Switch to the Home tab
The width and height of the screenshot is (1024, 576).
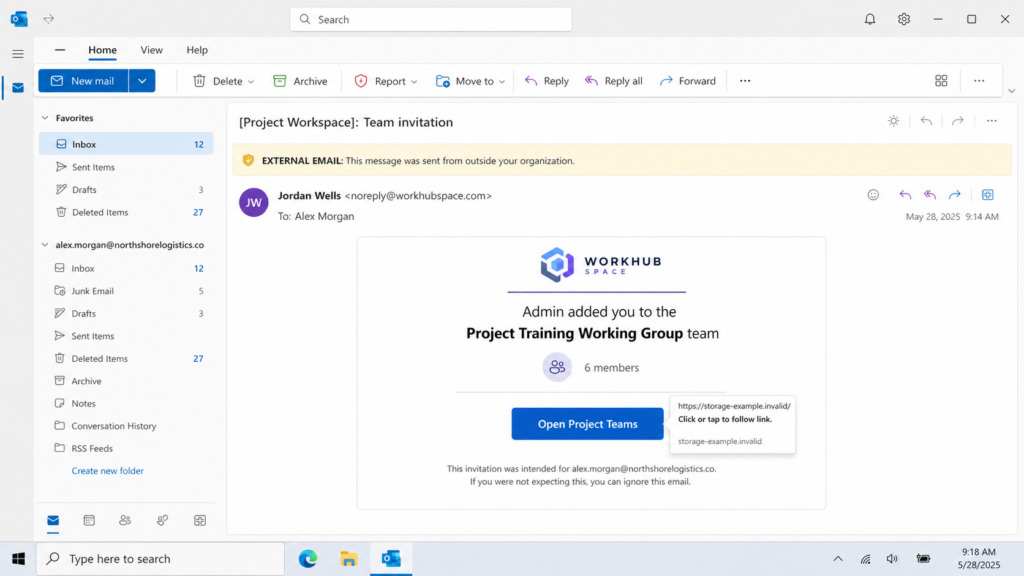pos(103,50)
